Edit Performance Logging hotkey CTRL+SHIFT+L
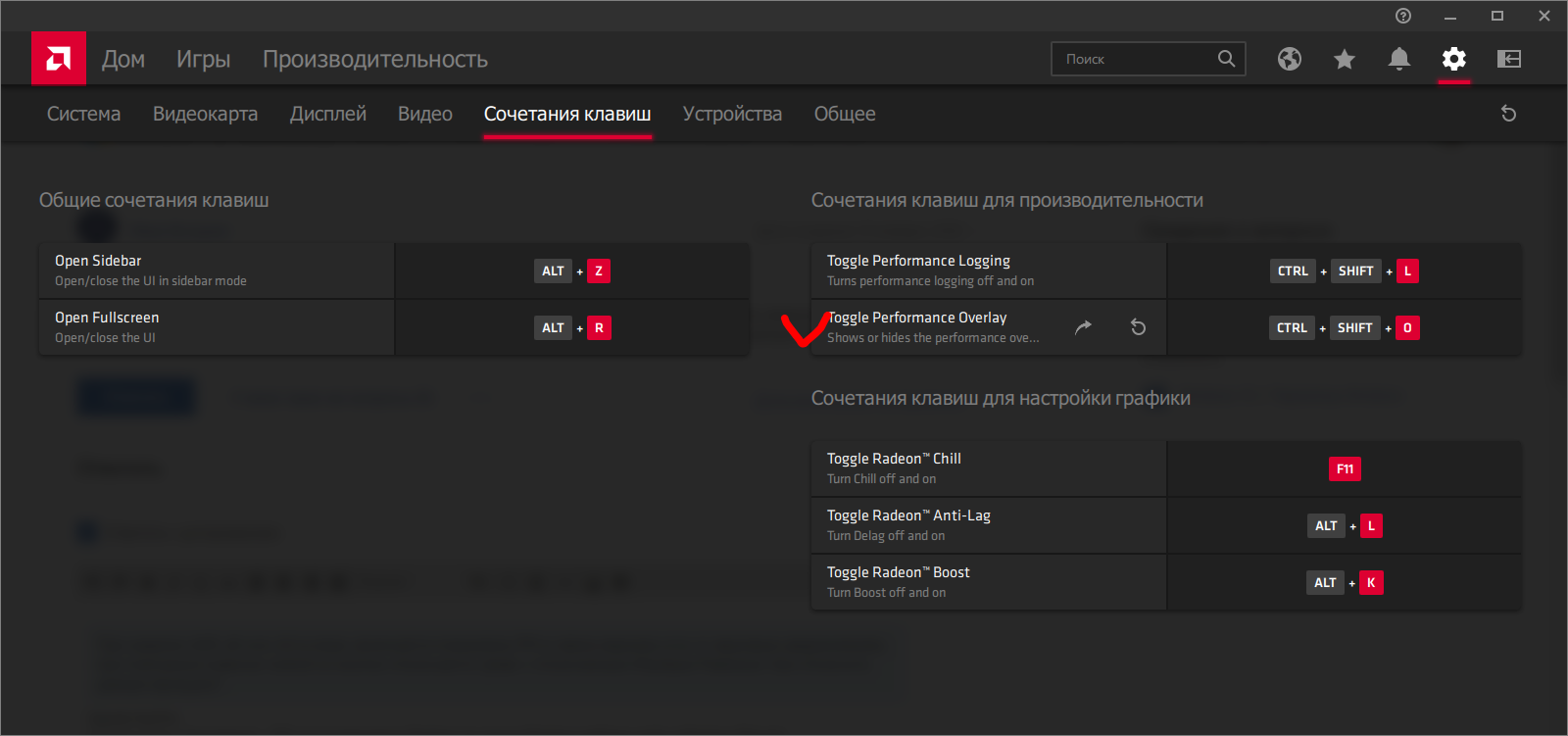 (1345, 270)
